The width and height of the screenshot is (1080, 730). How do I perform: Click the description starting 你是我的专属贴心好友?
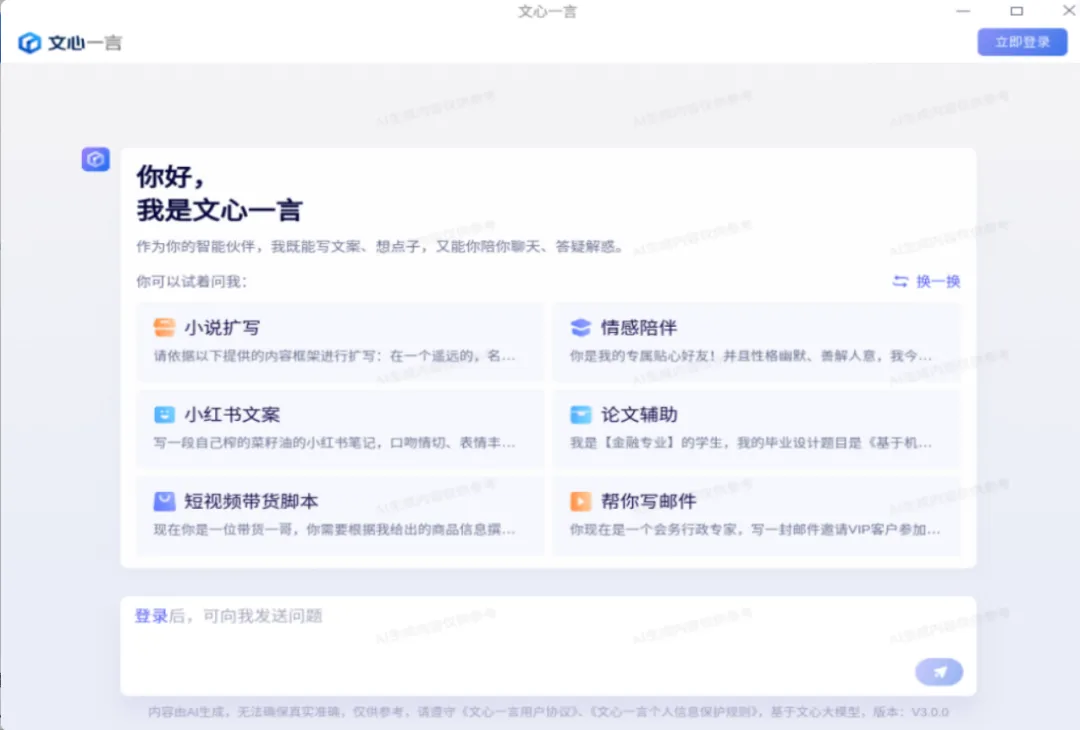click(751, 356)
